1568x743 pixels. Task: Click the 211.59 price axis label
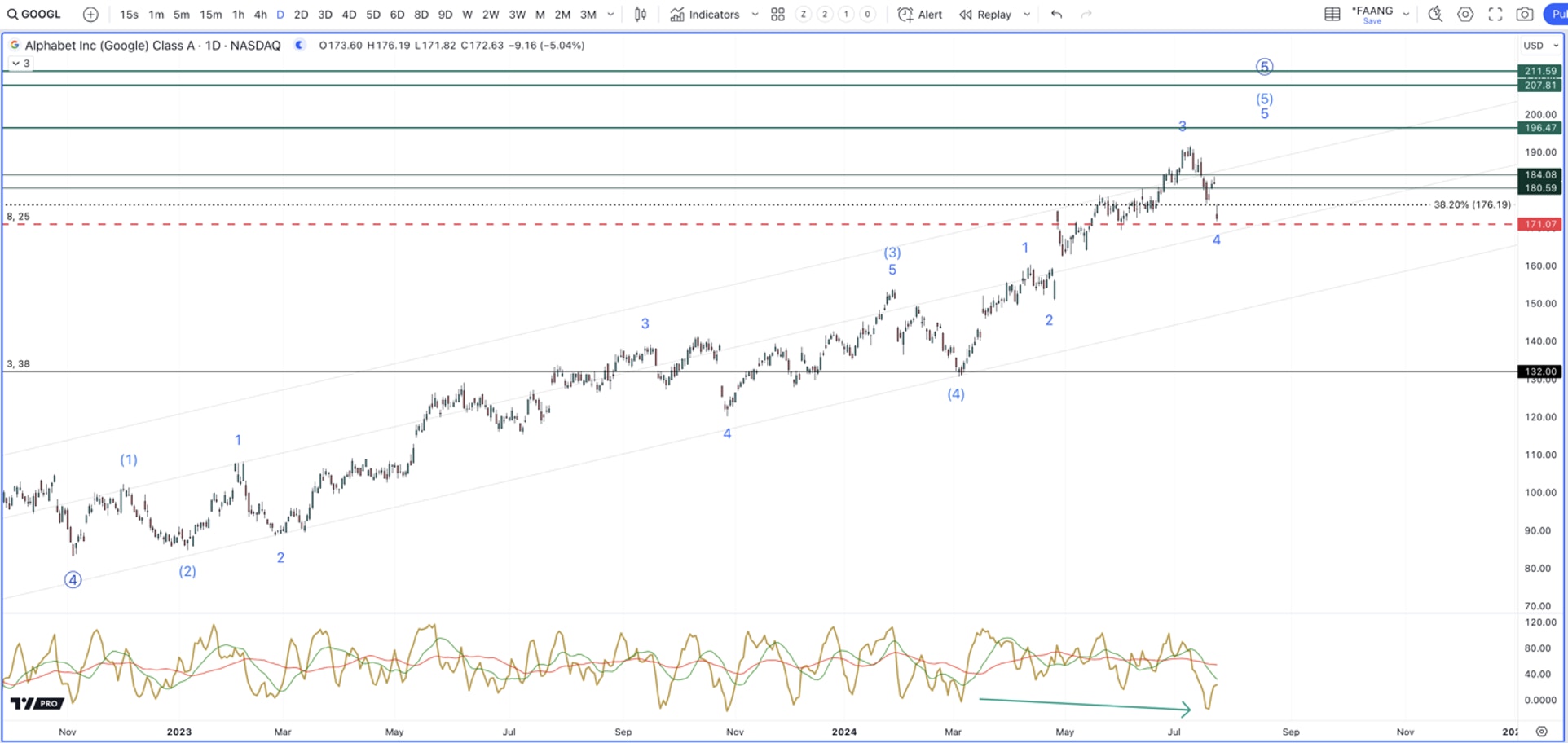(x=1539, y=71)
